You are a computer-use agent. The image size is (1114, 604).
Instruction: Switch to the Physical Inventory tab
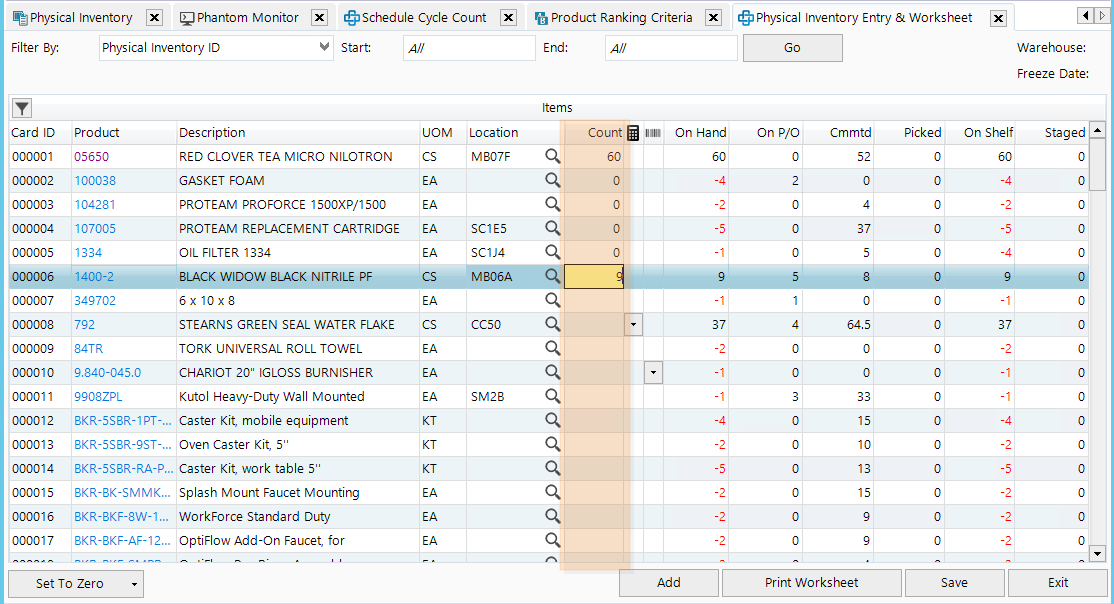point(80,18)
